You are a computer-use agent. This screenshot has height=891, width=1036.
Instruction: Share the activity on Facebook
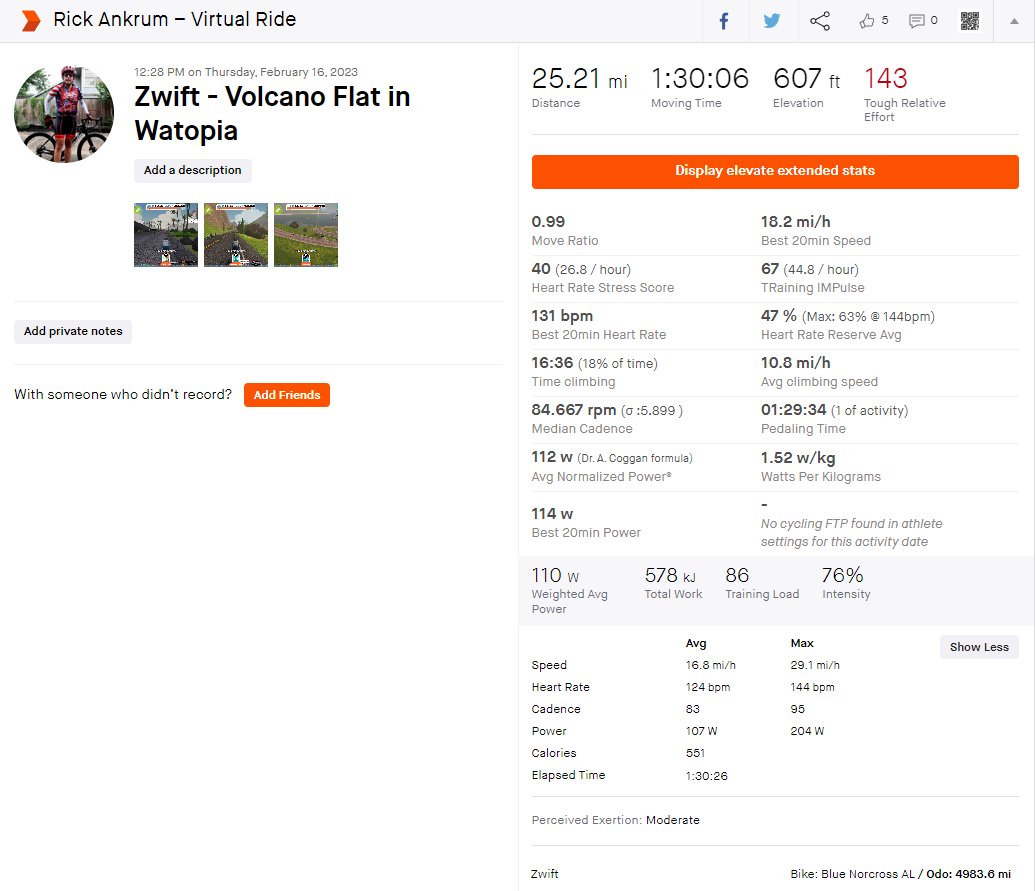pyautogui.click(x=724, y=21)
